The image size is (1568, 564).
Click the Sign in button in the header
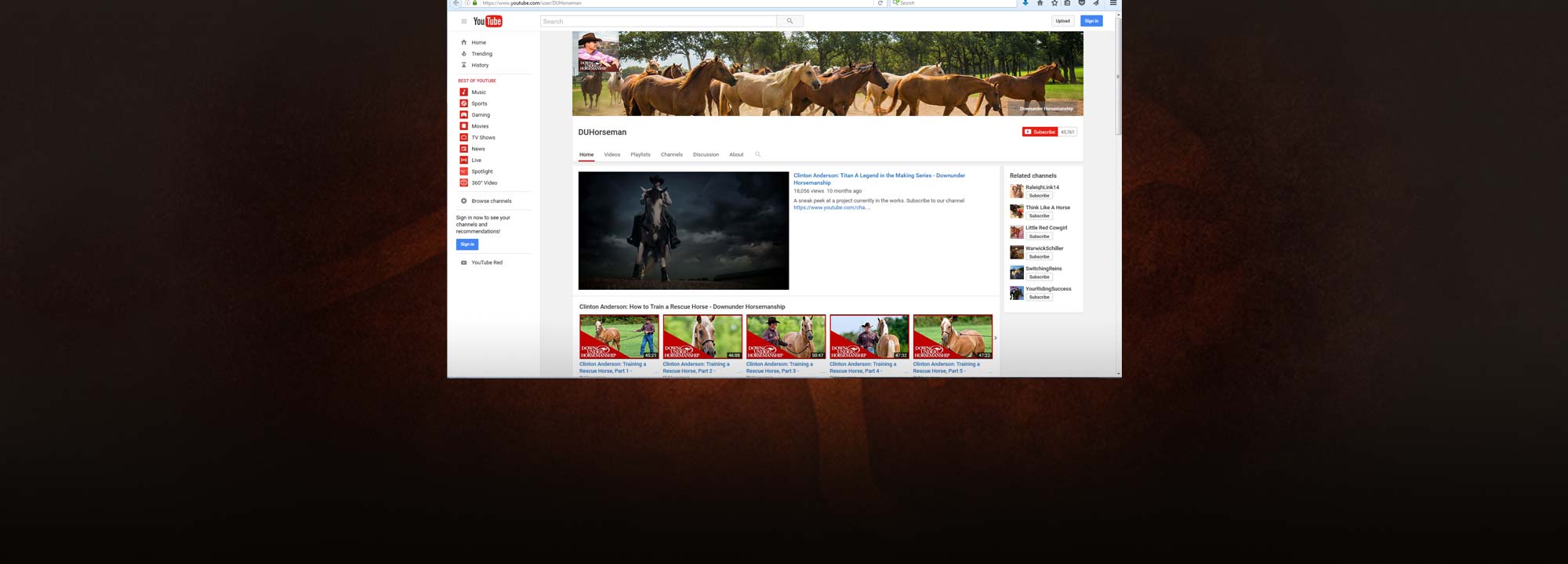(x=1091, y=21)
